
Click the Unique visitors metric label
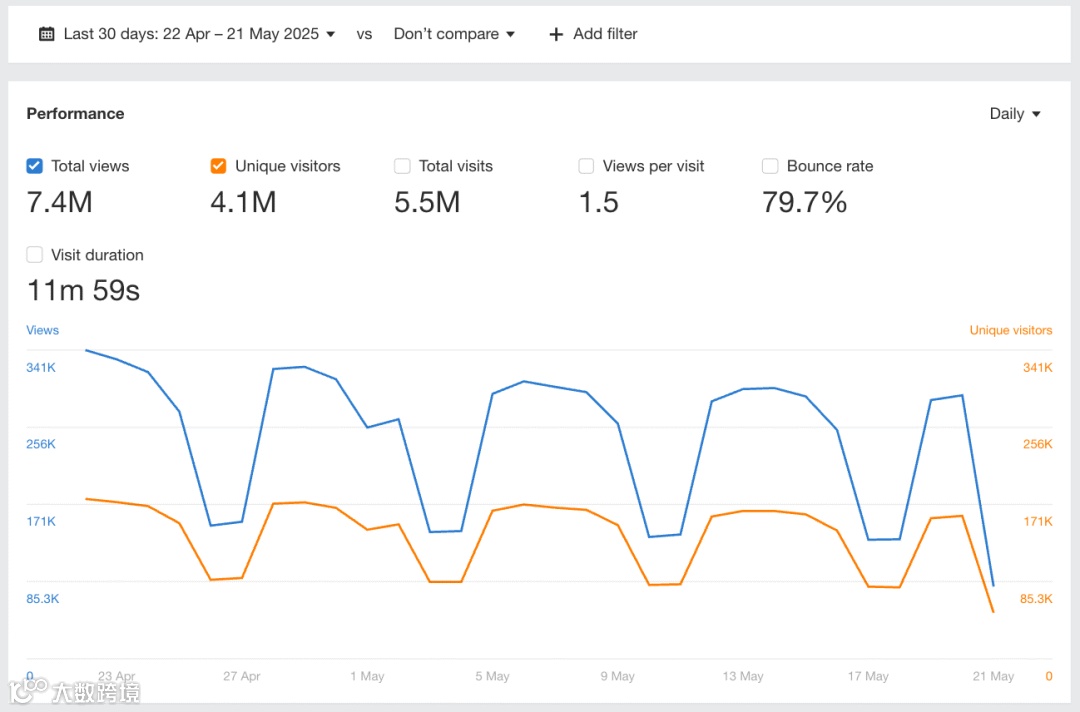click(287, 166)
